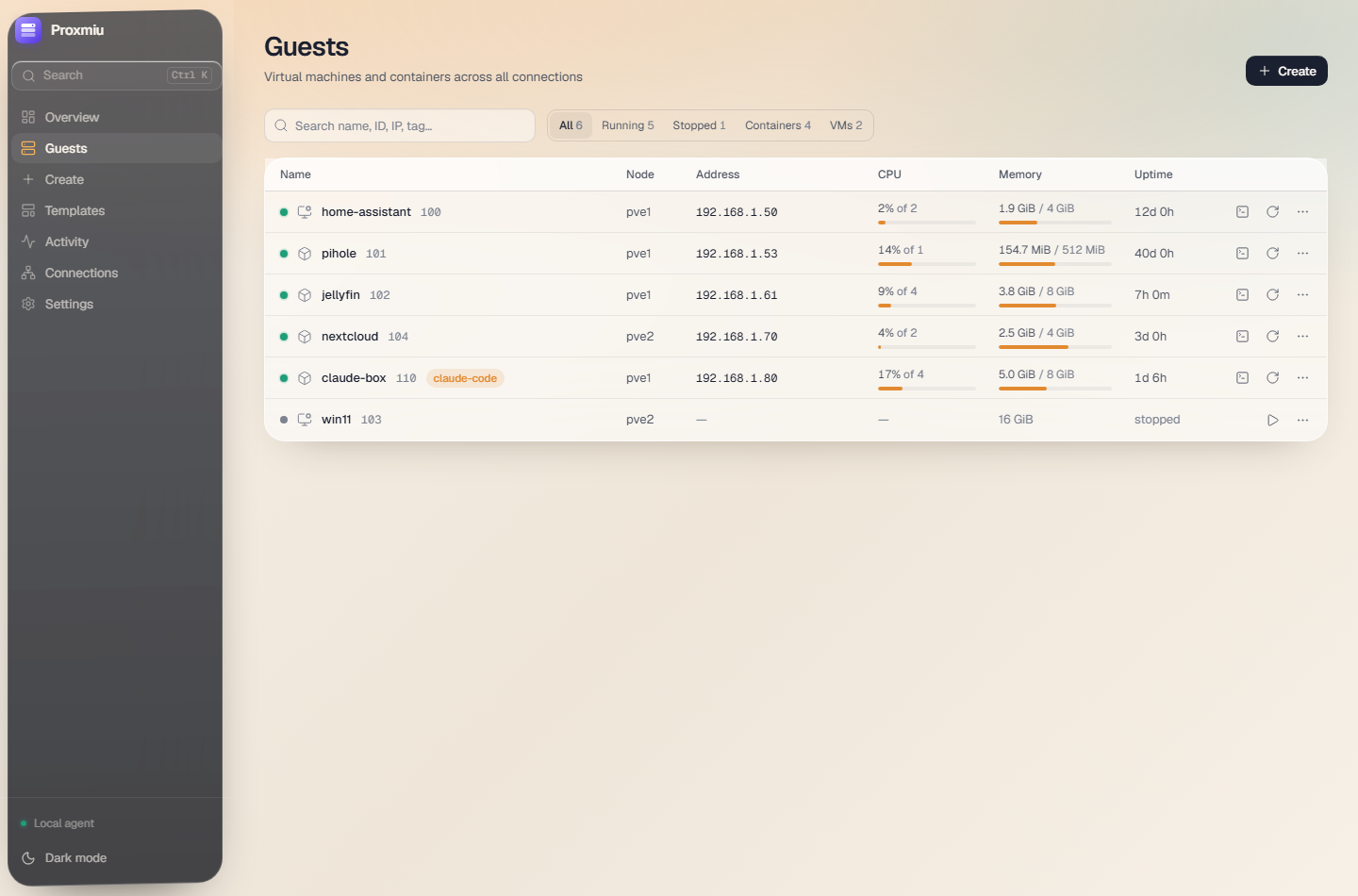Restart the nextcloud container
Viewport: 1358px width, 896px height.
(1272, 337)
